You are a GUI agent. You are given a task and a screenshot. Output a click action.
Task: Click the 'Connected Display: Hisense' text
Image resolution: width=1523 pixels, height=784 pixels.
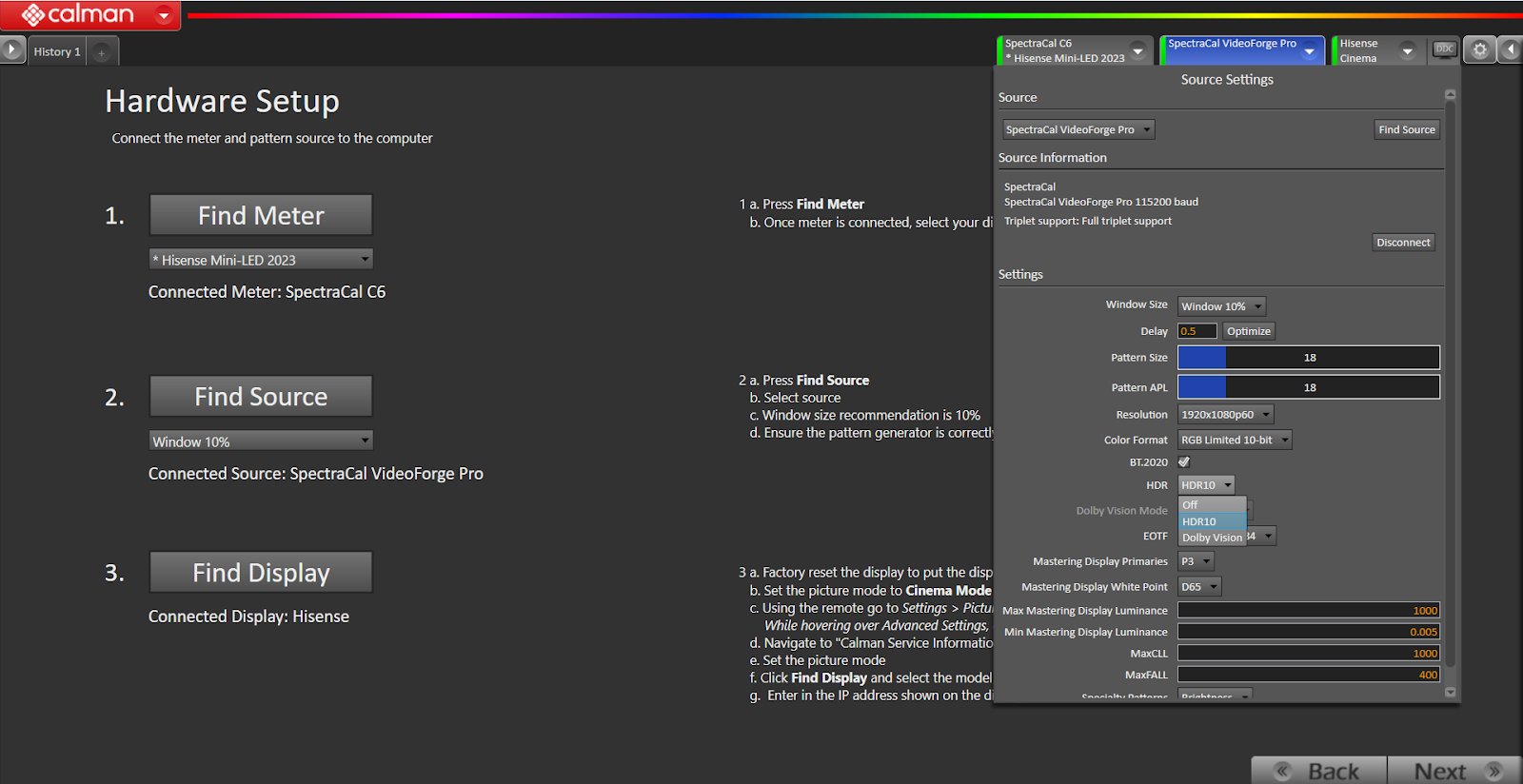[x=248, y=617]
